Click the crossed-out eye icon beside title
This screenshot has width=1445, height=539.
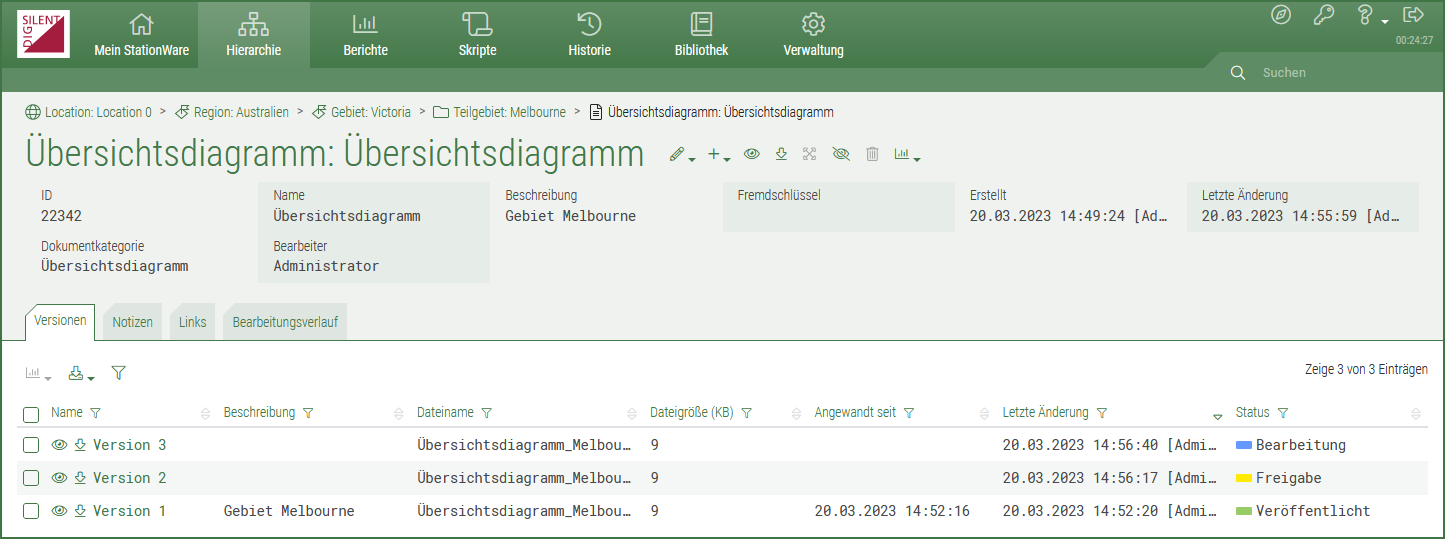840,154
